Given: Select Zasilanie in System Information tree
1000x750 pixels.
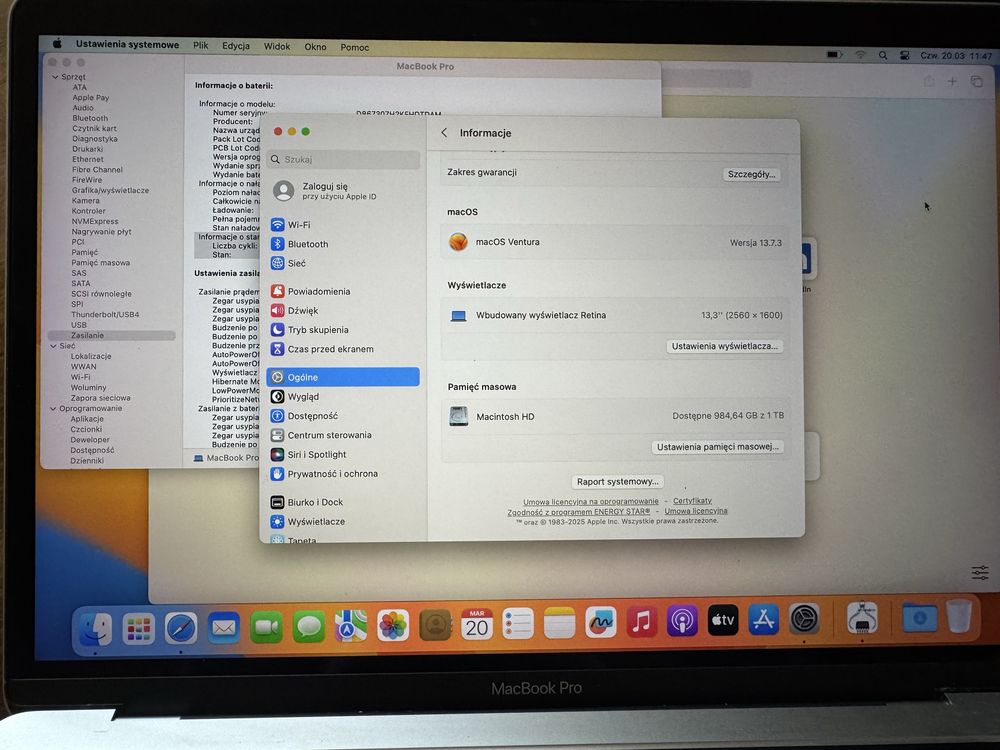Looking at the screenshot, I should click(112, 335).
